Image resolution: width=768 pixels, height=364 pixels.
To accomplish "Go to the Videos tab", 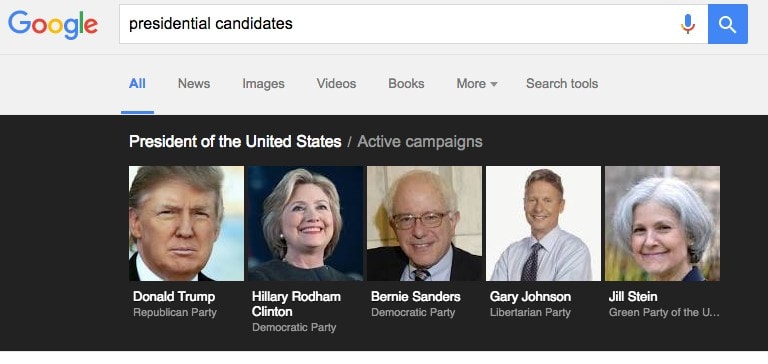I will (336, 84).
